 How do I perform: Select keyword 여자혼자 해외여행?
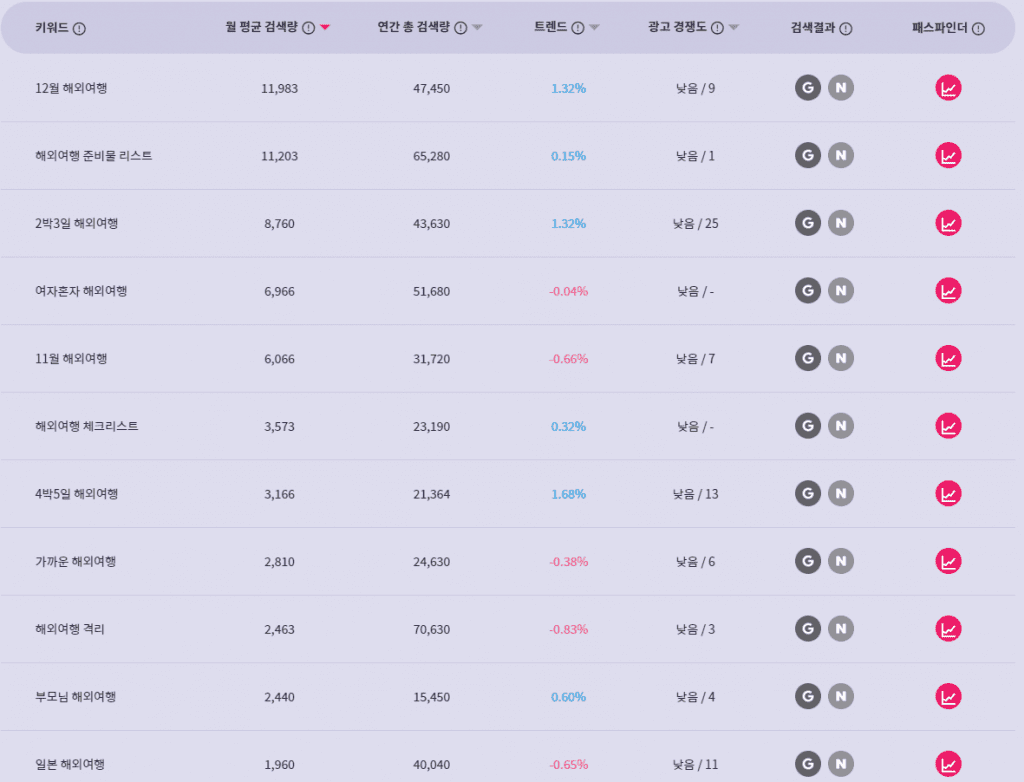point(81,291)
